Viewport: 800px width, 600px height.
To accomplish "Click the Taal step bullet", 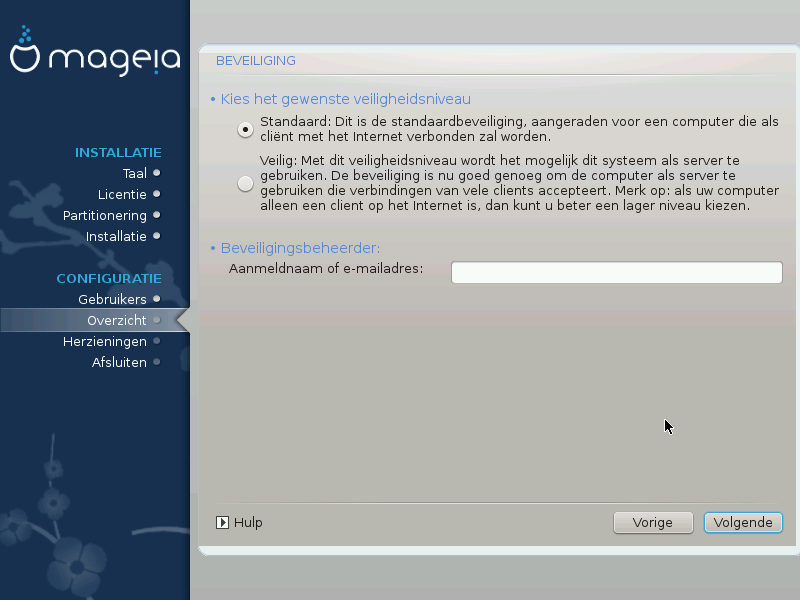I will [156, 173].
